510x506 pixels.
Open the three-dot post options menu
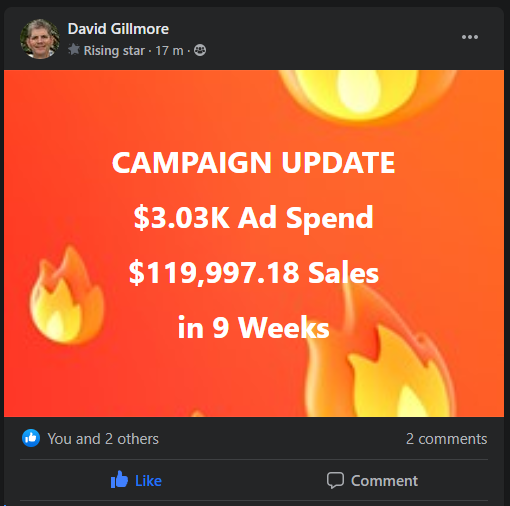[470, 37]
